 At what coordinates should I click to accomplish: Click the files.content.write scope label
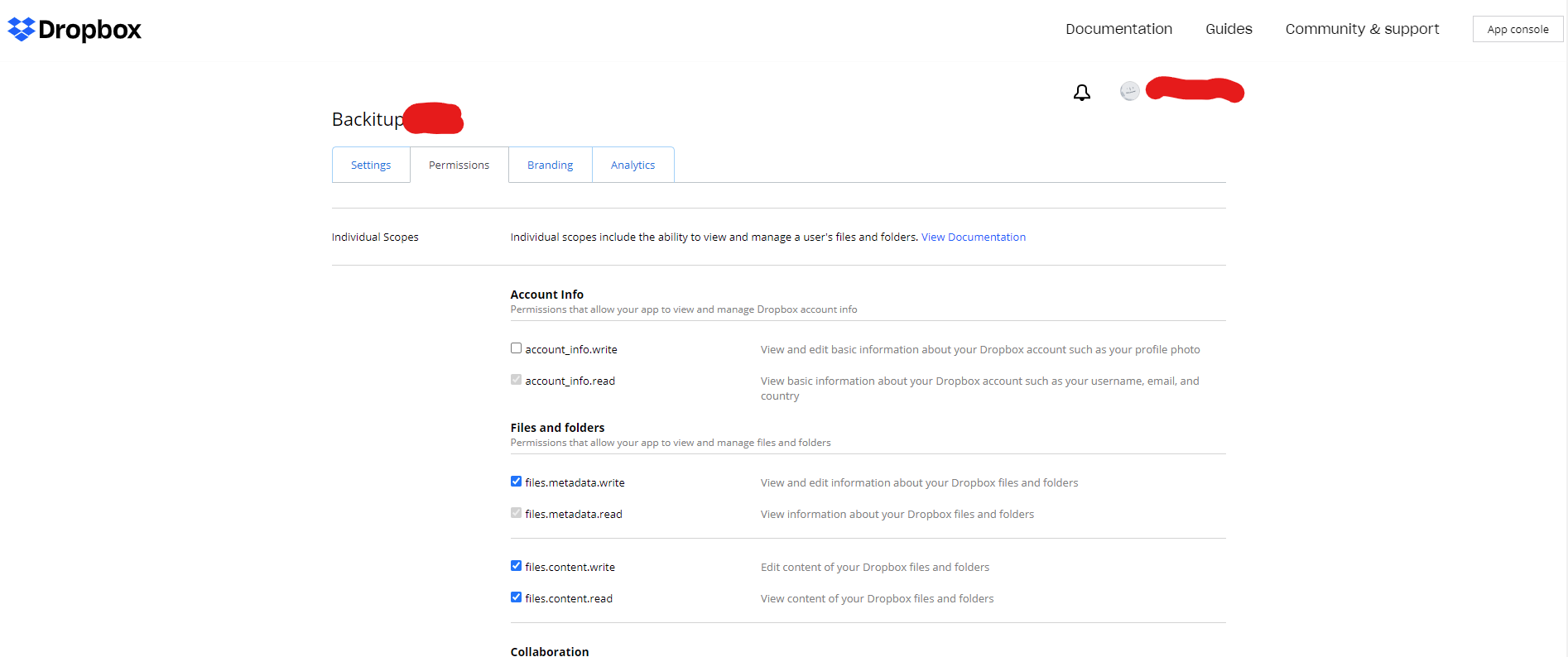click(x=570, y=567)
